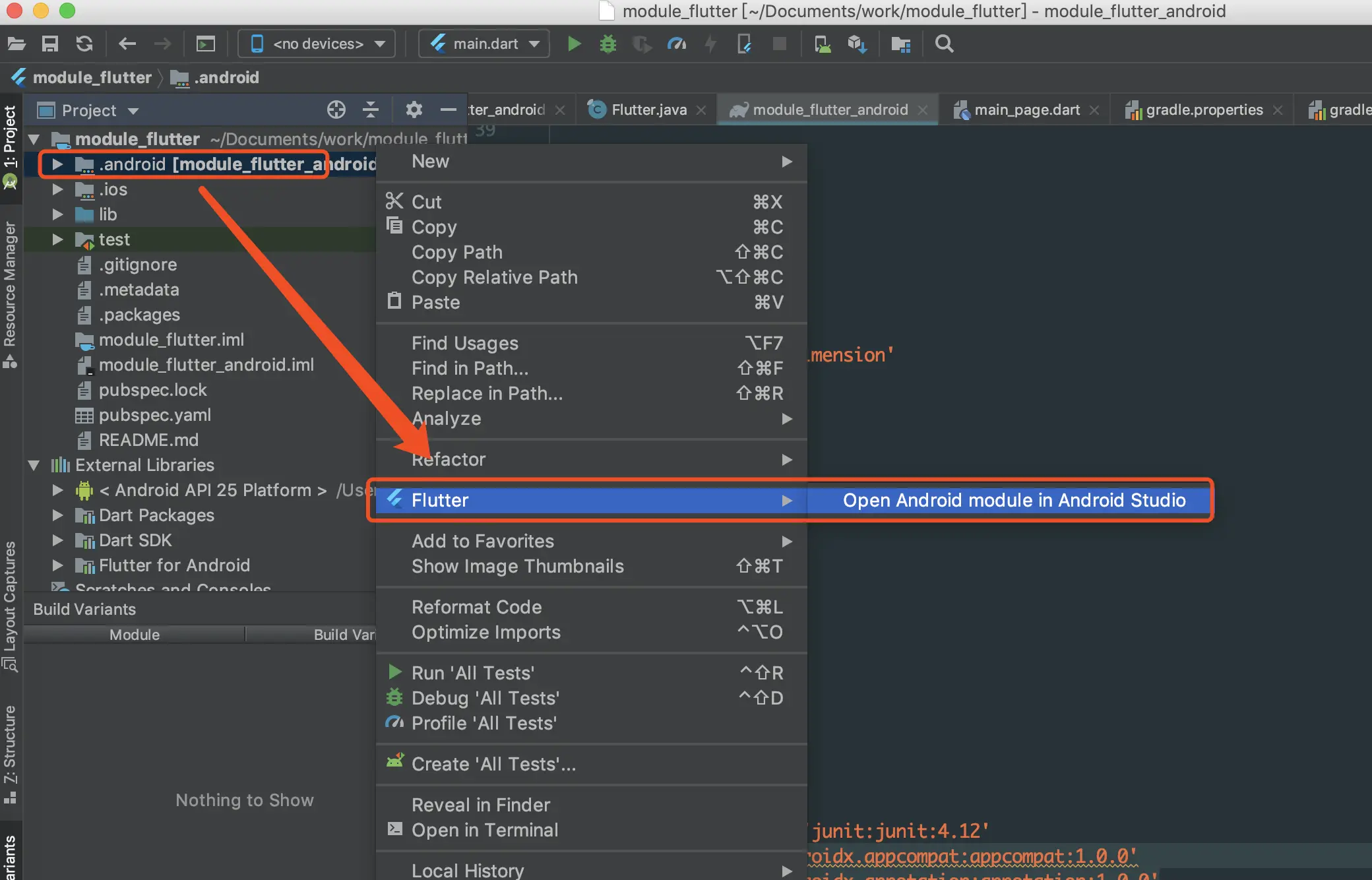
Task: Click the Synchronize refresh icon
Action: [x=84, y=44]
